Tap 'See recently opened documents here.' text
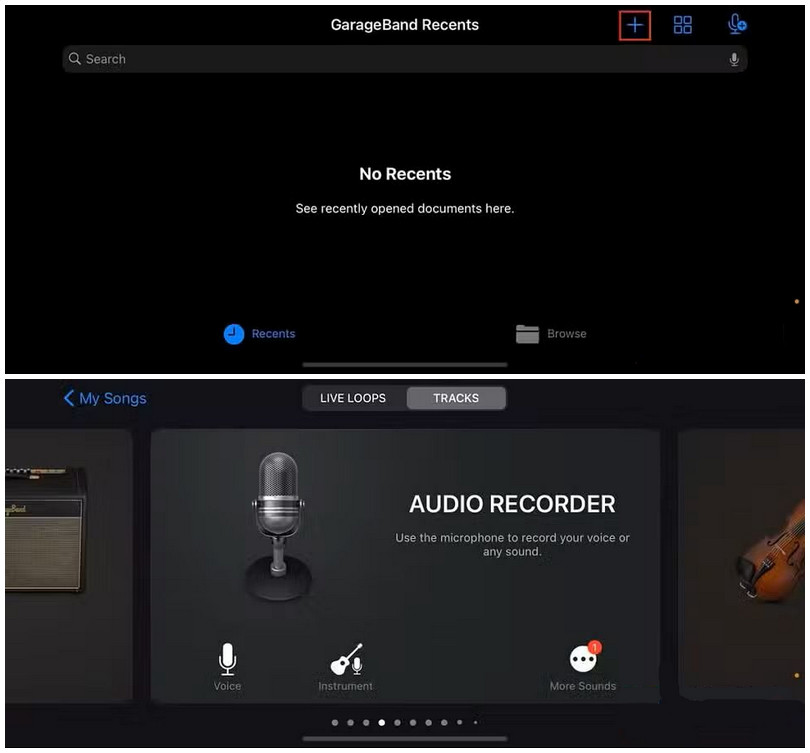The width and height of the screenshot is (810, 753). (x=405, y=209)
